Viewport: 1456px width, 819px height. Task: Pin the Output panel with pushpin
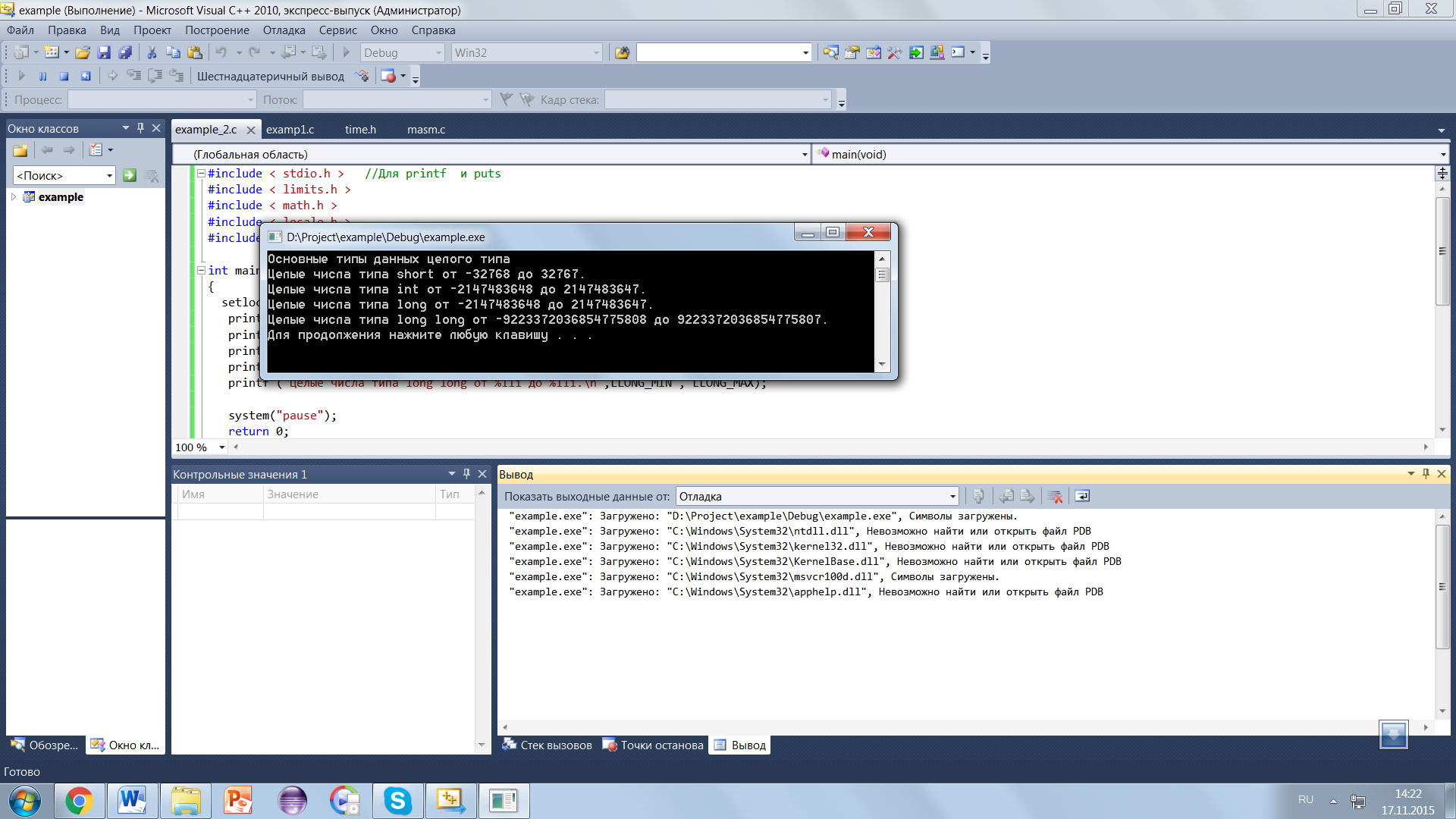coord(1426,474)
